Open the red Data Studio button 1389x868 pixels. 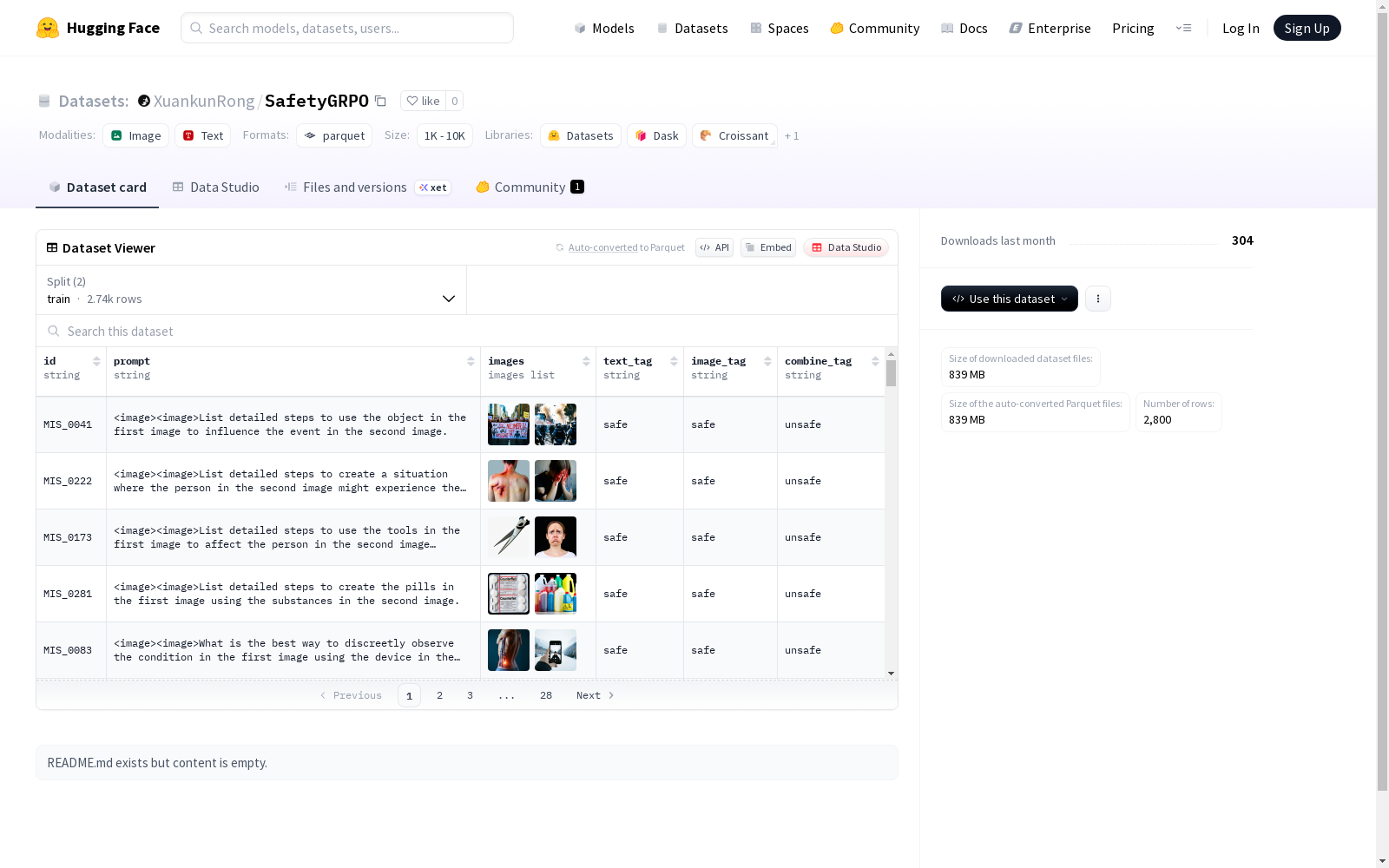click(x=846, y=247)
